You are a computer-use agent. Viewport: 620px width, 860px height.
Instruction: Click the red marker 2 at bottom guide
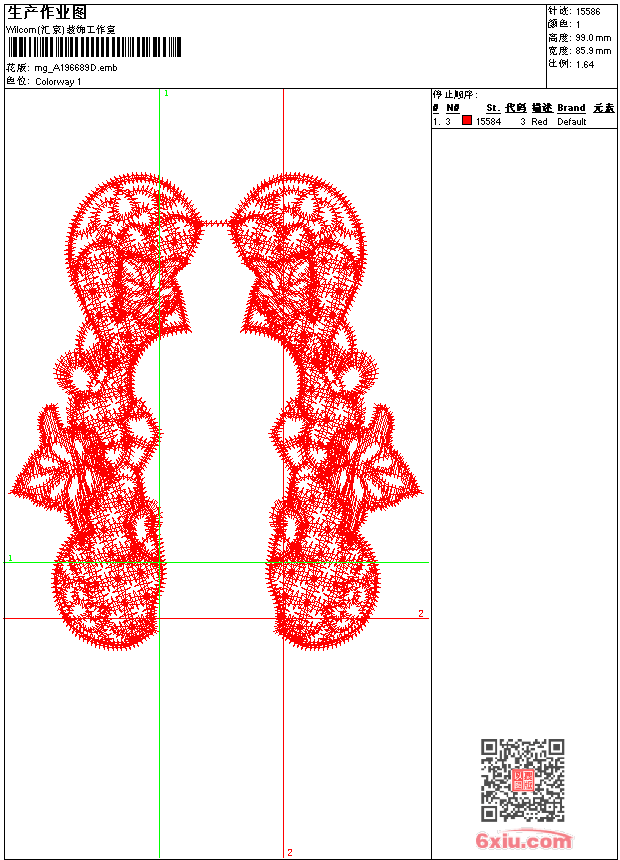coord(290,852)
